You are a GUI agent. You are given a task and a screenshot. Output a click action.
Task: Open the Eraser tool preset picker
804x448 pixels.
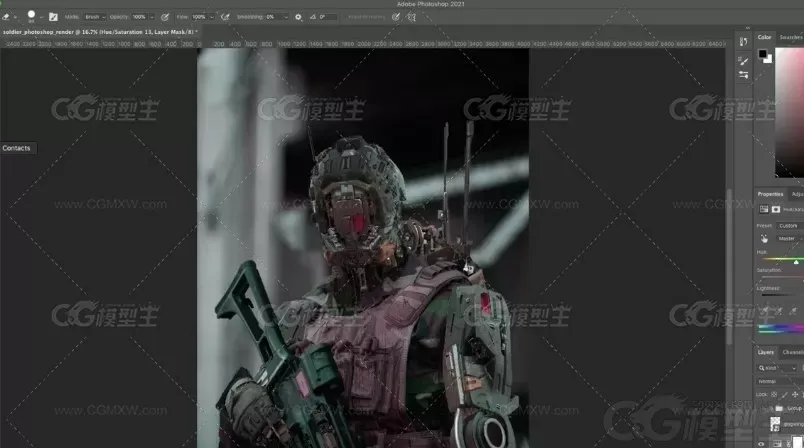click(7, 17)
